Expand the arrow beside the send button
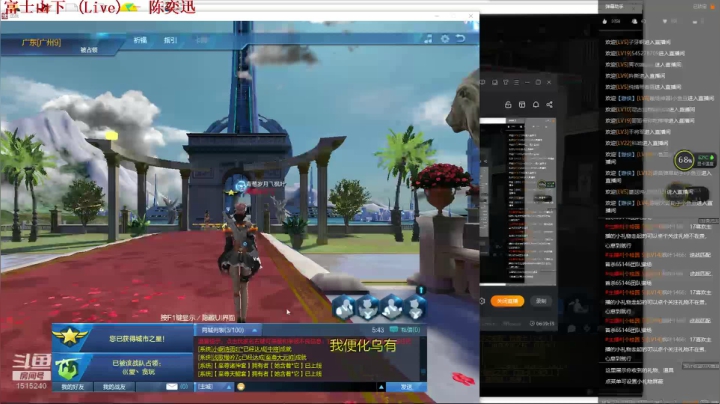Image resolution: width=720 pixels, height=404 pixels. click(x=381, y=387)
